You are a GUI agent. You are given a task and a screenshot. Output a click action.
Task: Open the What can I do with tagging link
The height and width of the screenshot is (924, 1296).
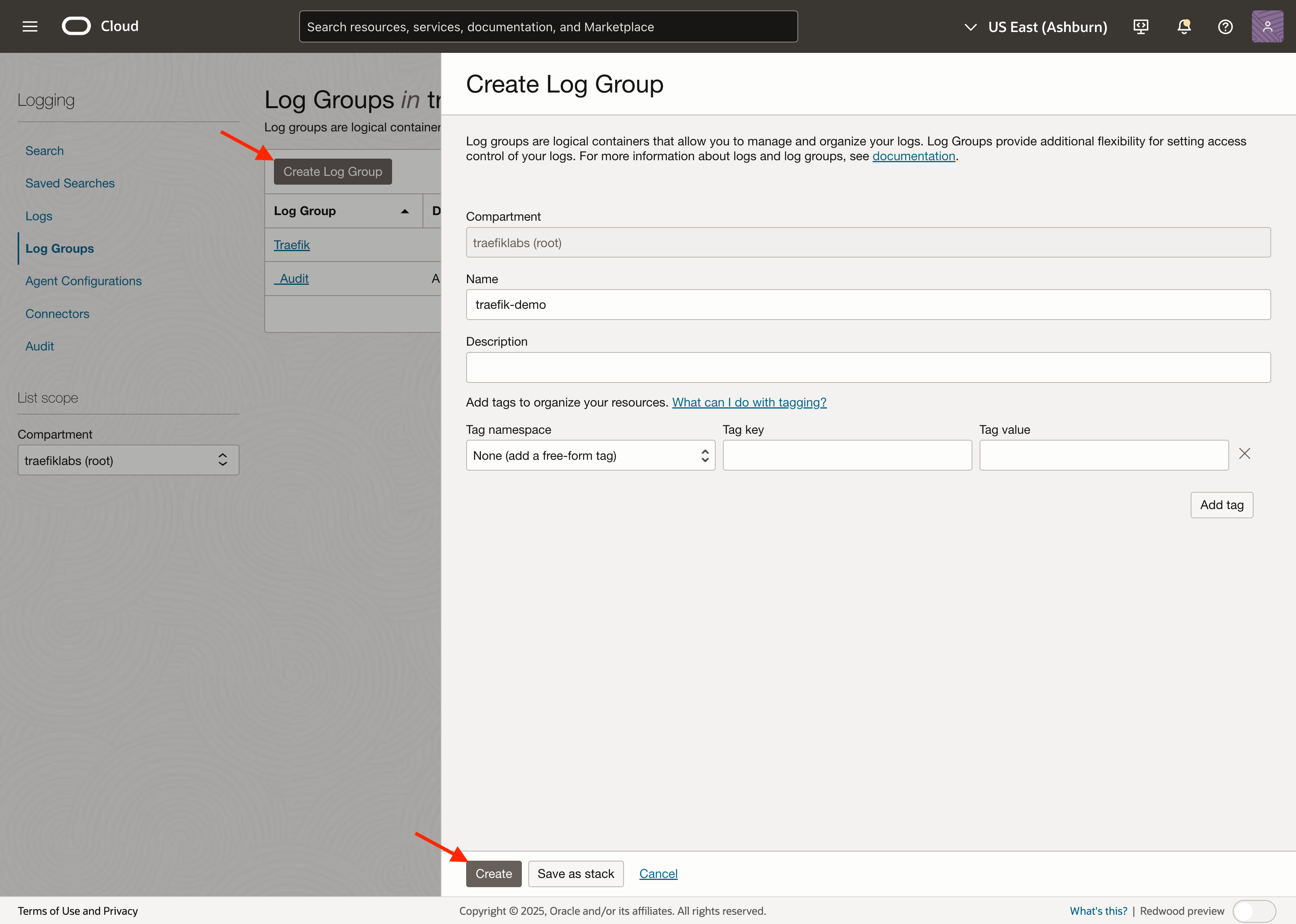[x=749, y=402]
